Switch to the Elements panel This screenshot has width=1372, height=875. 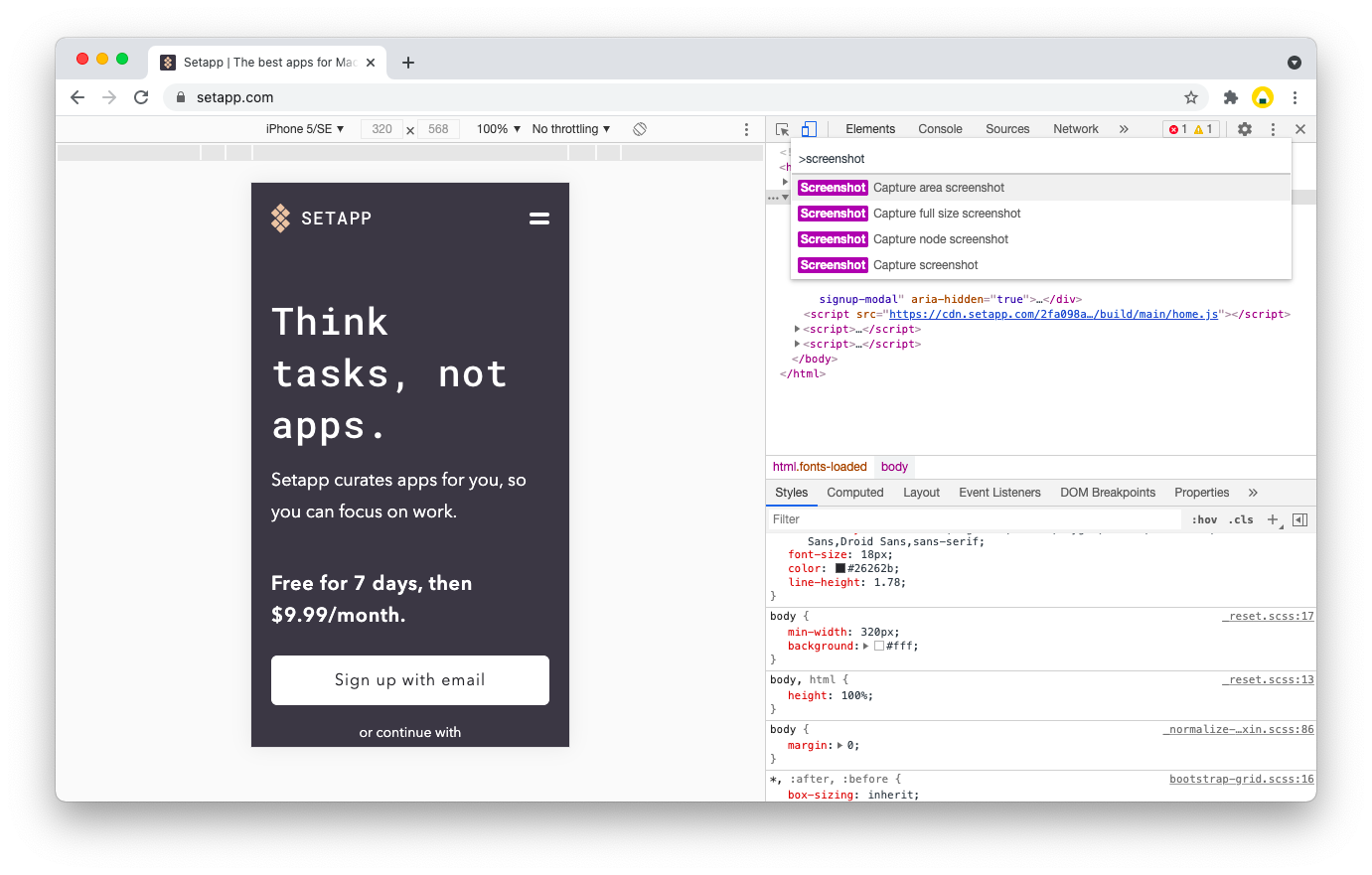point(870,129)
